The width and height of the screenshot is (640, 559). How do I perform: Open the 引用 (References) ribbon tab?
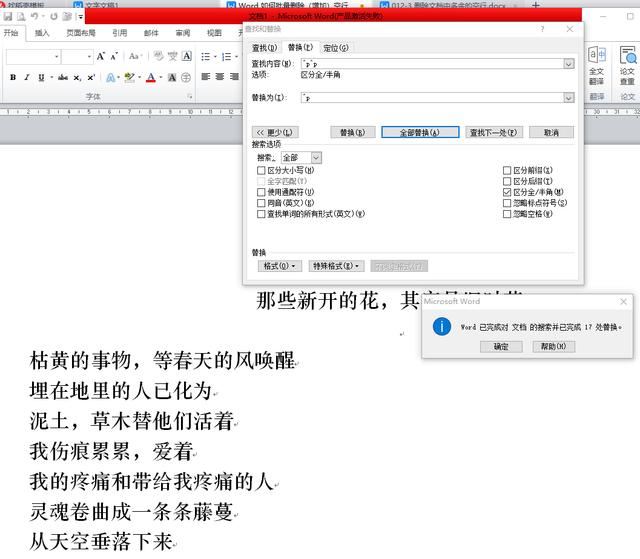(x=120, y=33)
